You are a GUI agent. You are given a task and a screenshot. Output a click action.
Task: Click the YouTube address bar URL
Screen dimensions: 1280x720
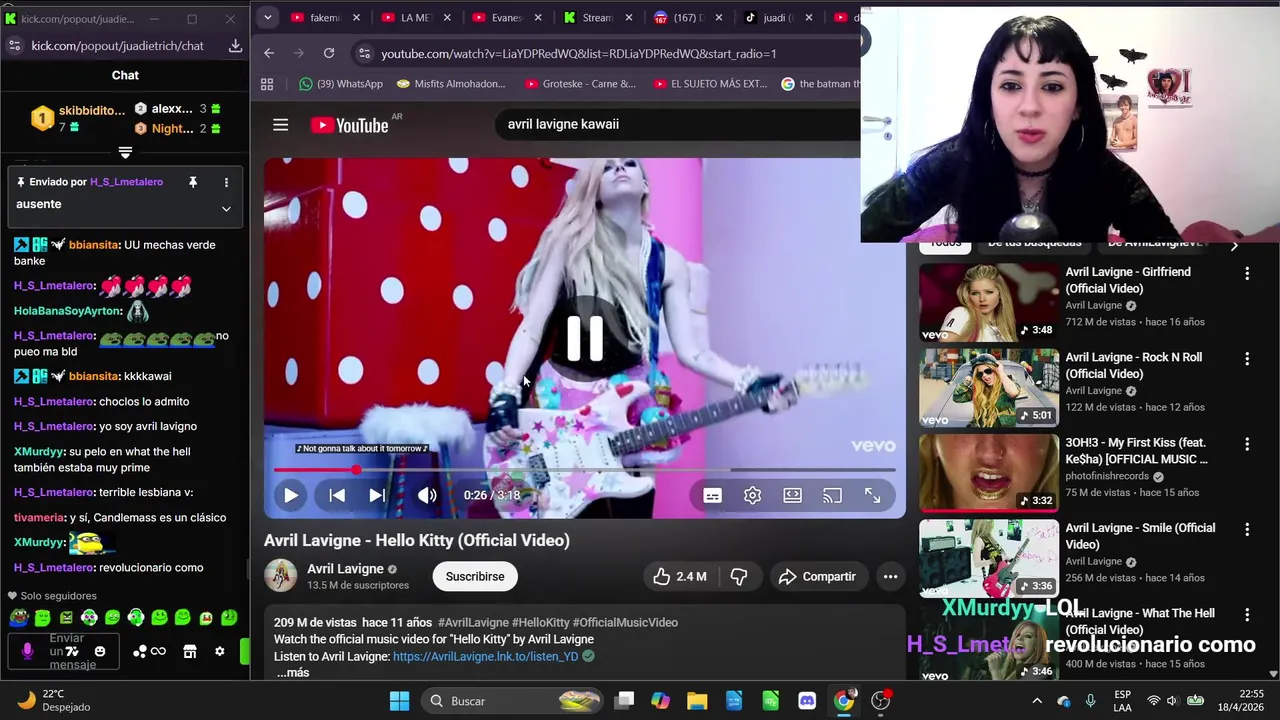578,53
